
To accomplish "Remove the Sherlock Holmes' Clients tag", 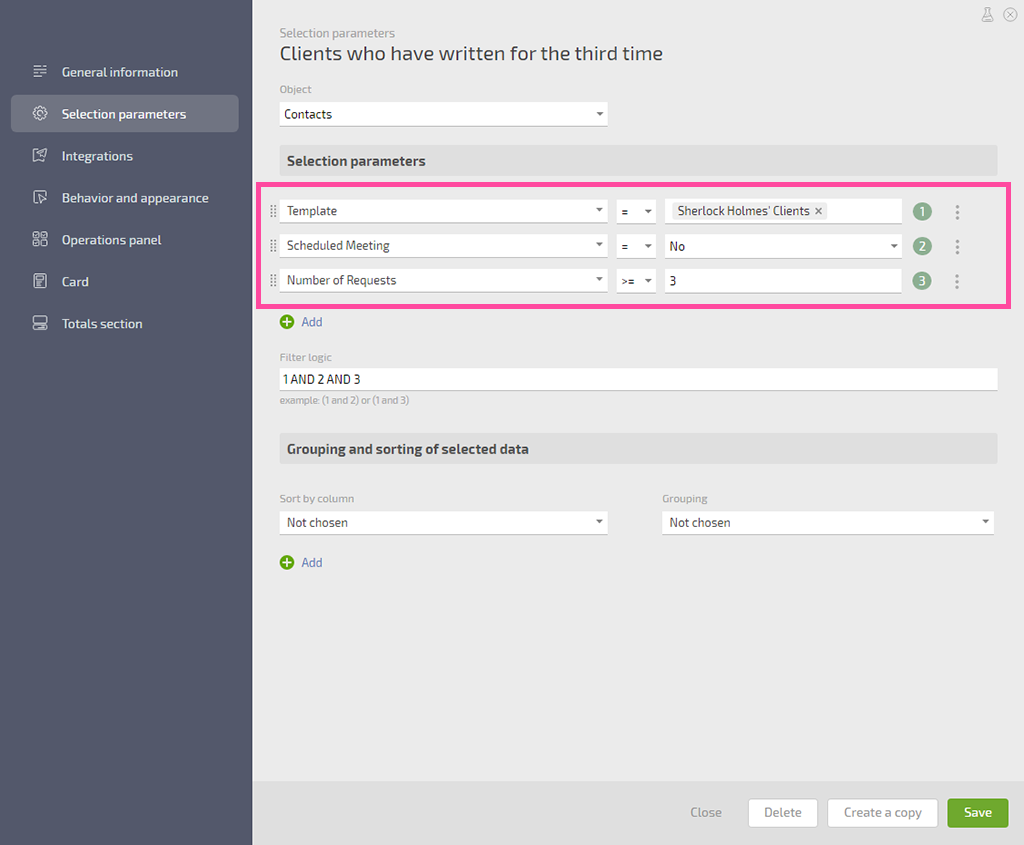I will coord(818,211).
